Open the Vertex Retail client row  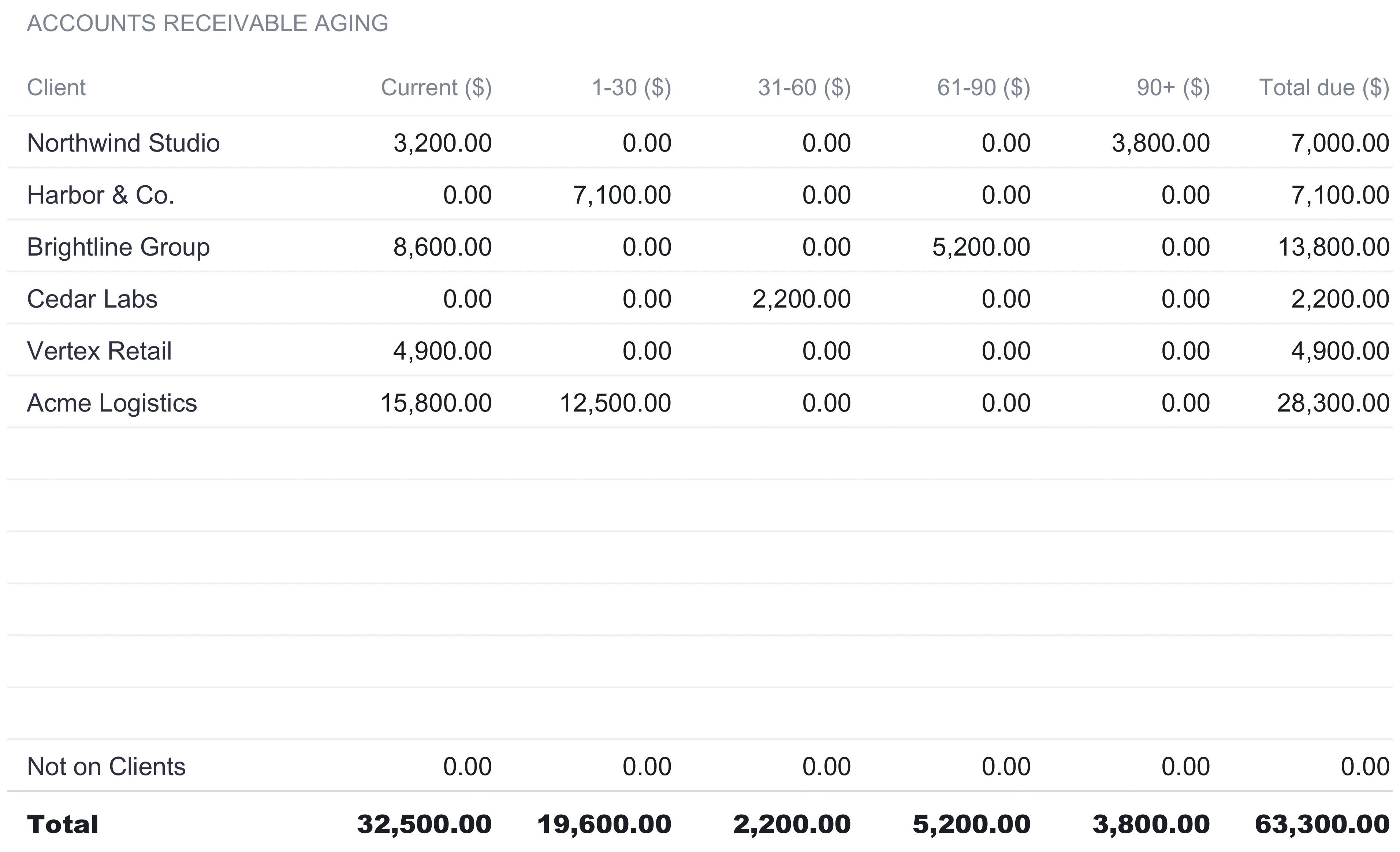click(700, 350)
